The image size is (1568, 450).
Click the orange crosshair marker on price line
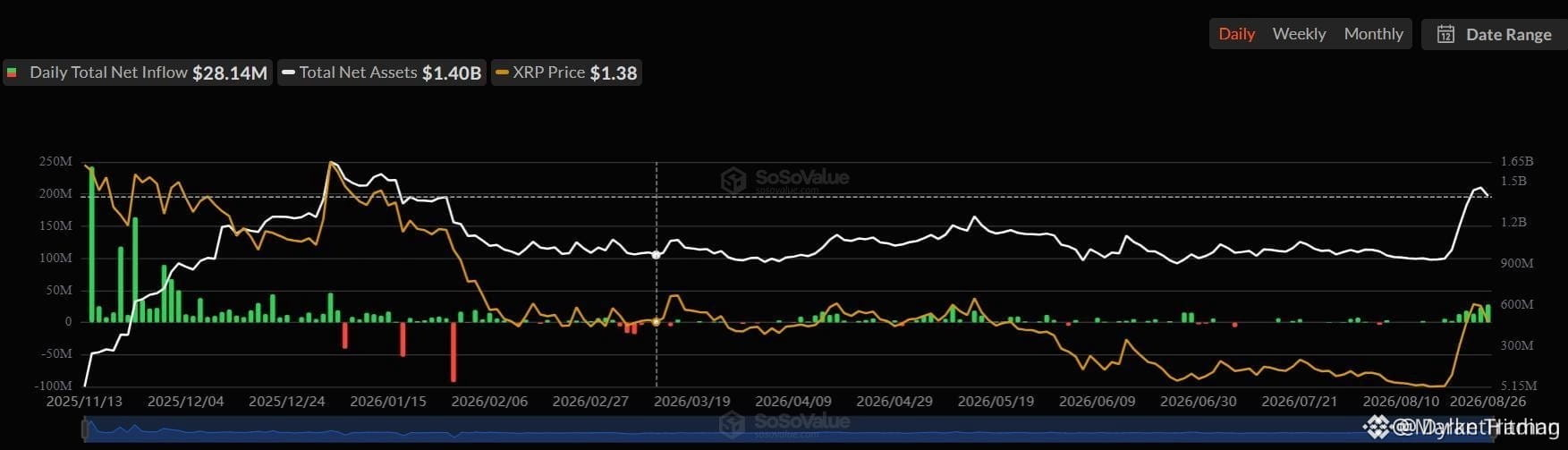[x=657, y=321]
